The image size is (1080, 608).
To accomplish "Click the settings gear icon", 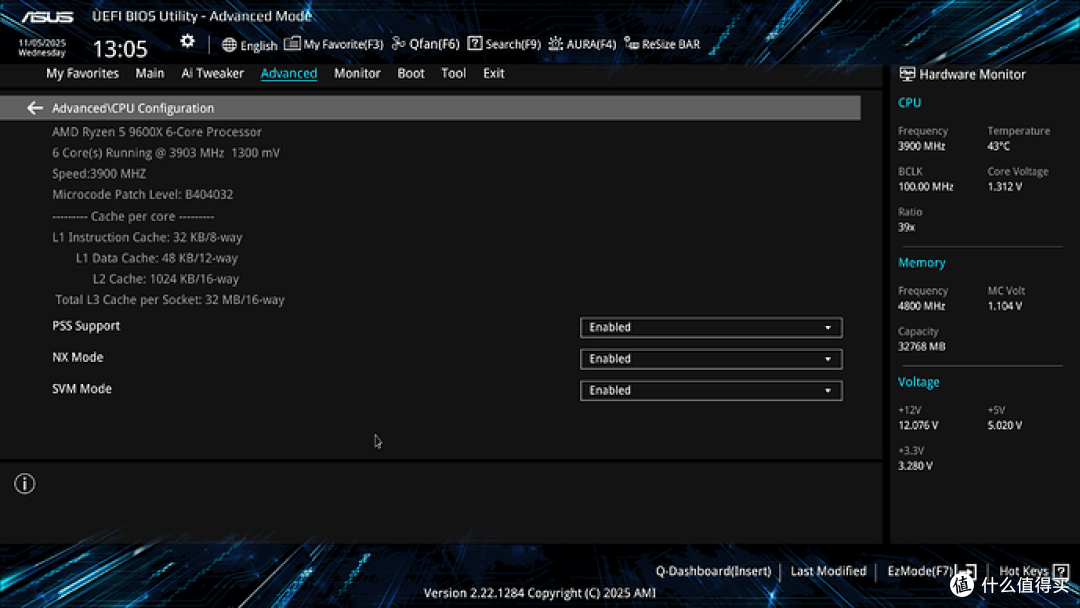I will pyautogui.click(x=187, y=41).
